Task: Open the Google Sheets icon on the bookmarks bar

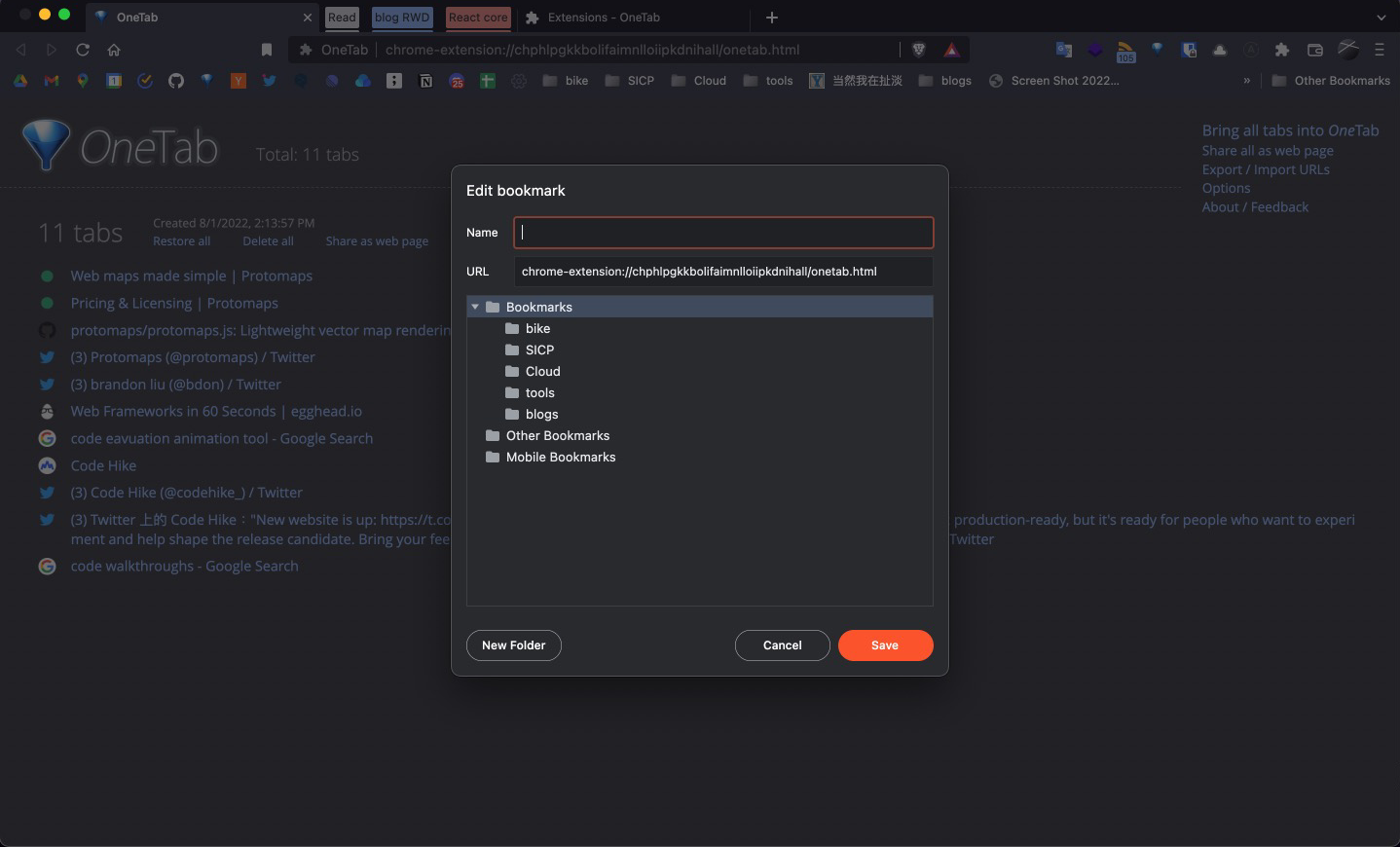Action: point(487,81)
